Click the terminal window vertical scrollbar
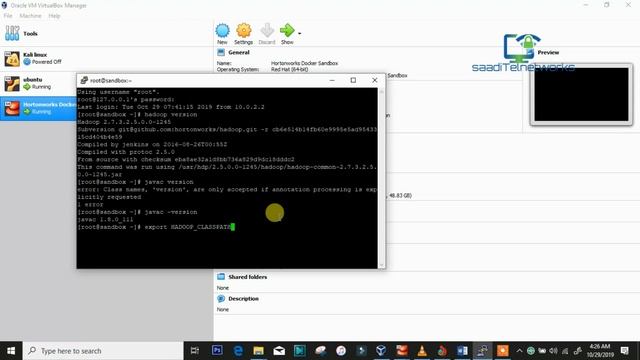640x360 pixels. click(x=382, y=178)
